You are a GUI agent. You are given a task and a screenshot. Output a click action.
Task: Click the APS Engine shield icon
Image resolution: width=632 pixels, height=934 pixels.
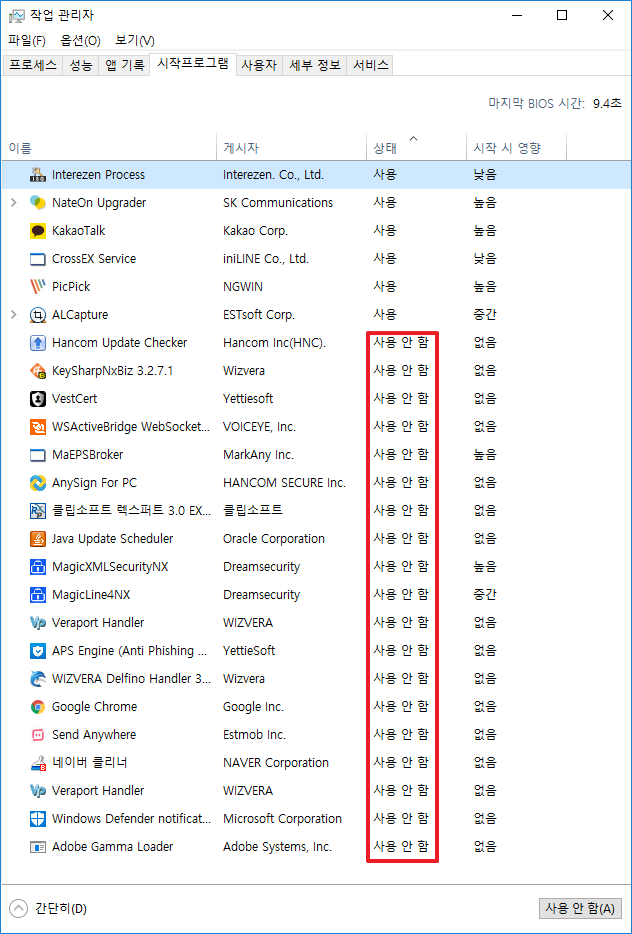(x=38, y=651)
